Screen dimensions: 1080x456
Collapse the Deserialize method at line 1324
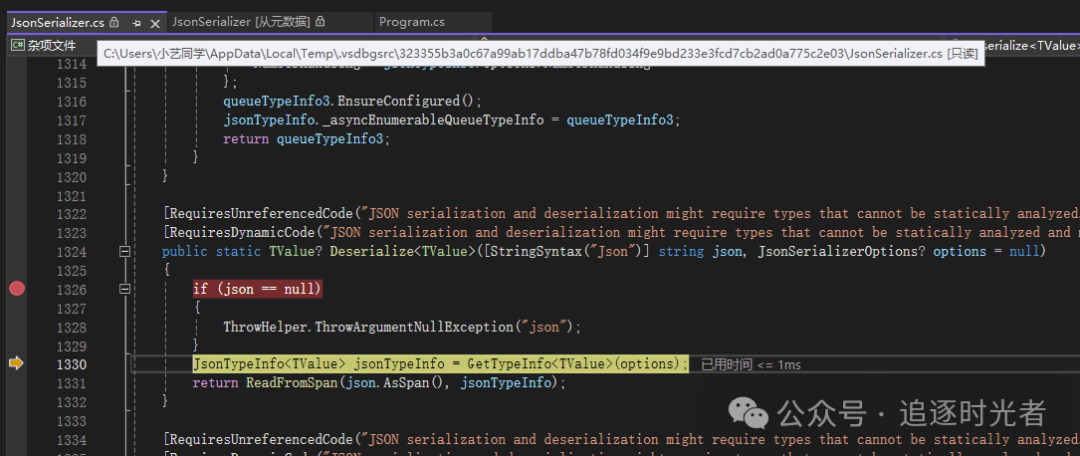click(x=125, y=252)
